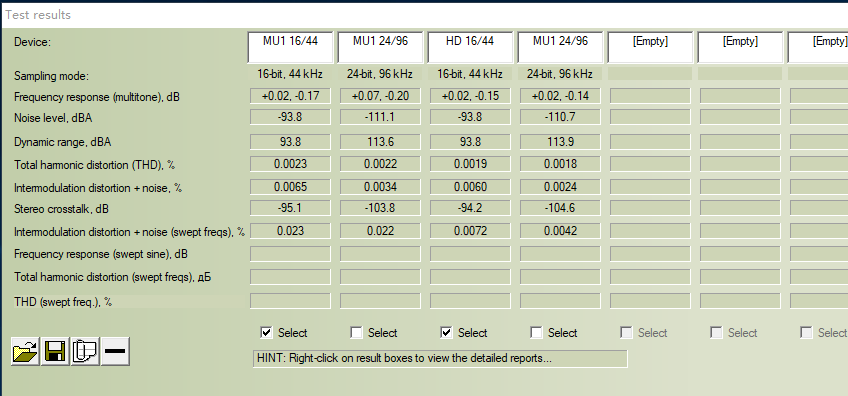The image size is (848, 396).
Task: Click 24-bit, 96 kHz above the +0.07, -0.20 value
Action: tap(380, 74)
